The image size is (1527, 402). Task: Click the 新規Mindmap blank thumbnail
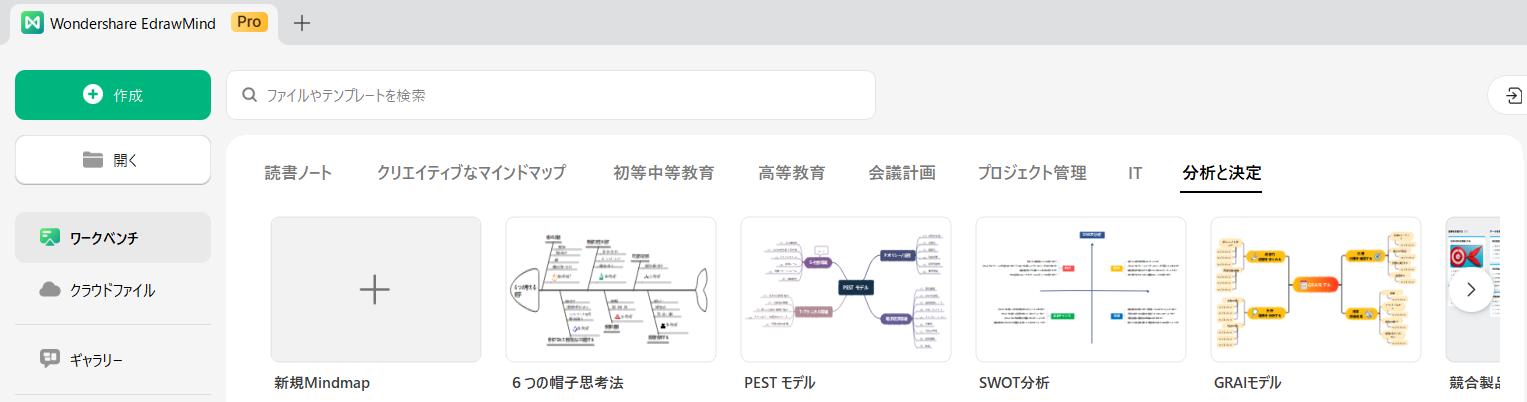(376, 289)
